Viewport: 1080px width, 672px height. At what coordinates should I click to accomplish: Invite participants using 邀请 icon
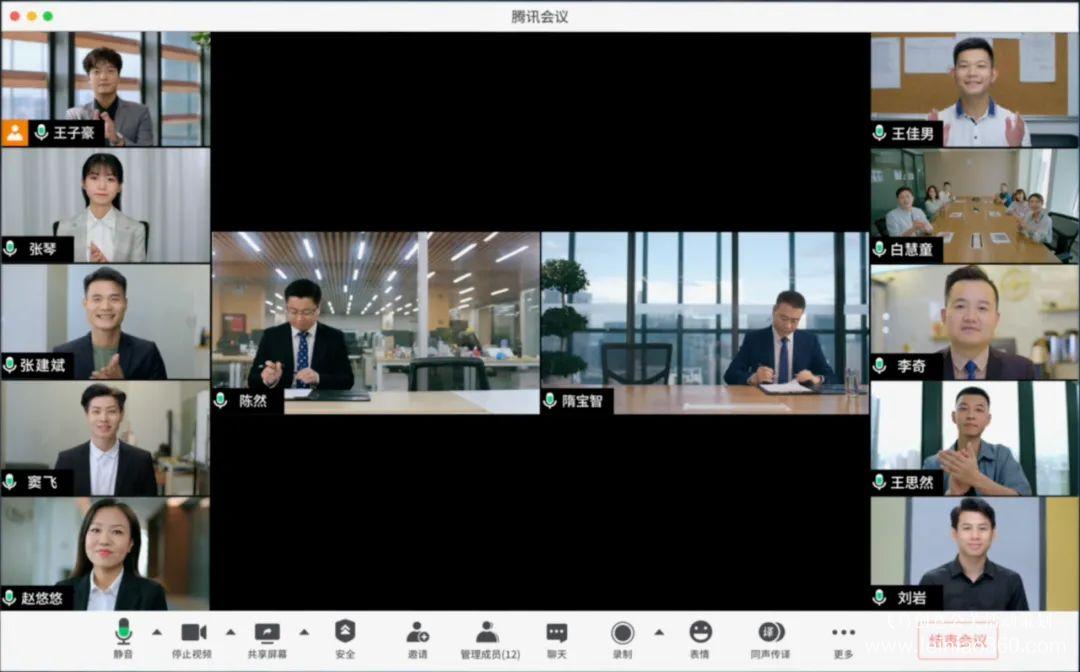tap(416, 632)
